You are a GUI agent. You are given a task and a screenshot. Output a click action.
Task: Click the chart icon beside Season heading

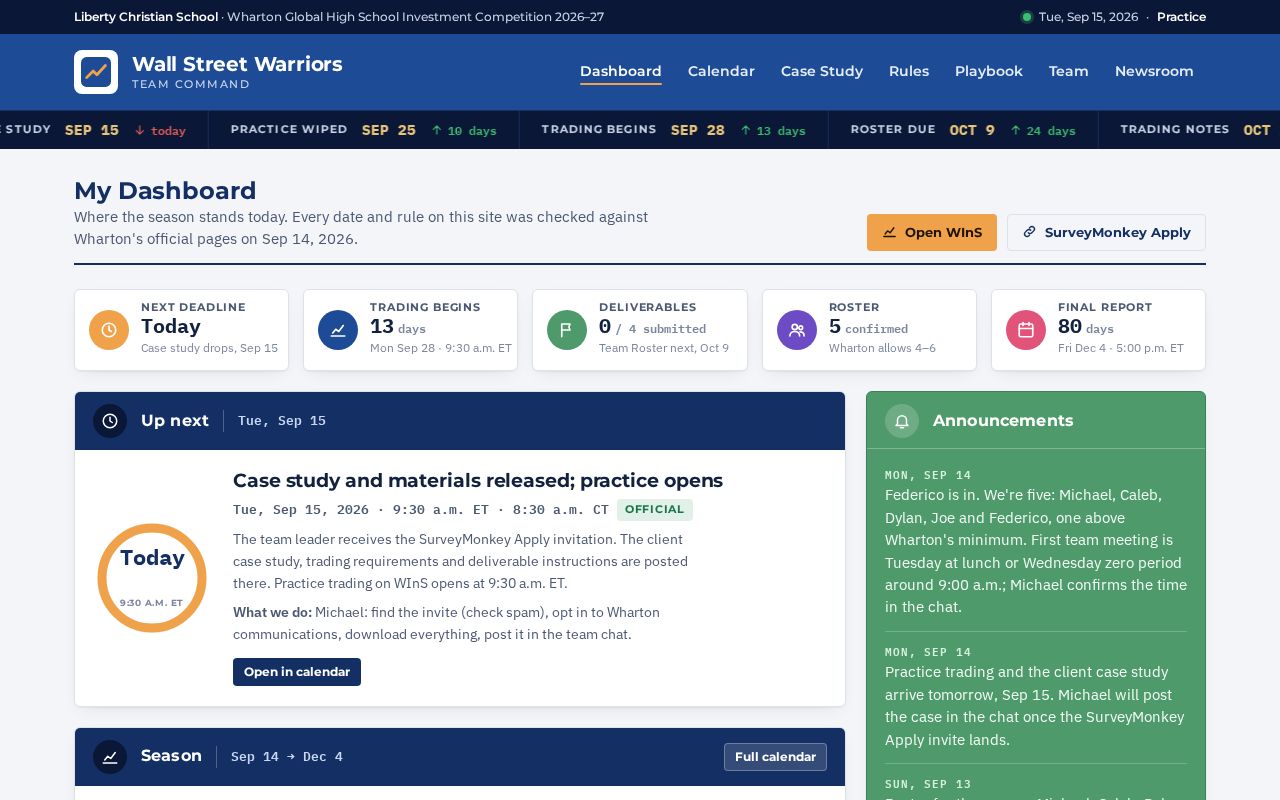point(110,757)
